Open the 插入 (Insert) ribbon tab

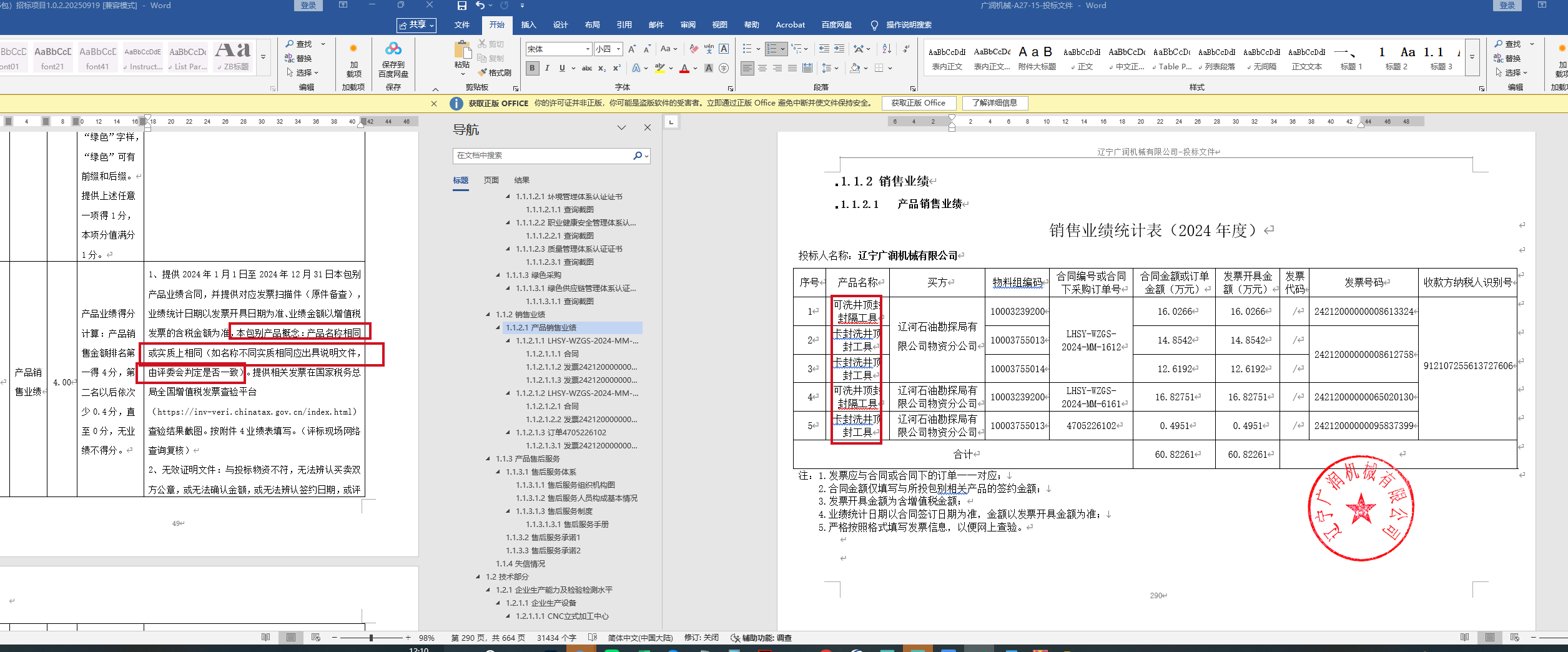[x=528, y=25]
